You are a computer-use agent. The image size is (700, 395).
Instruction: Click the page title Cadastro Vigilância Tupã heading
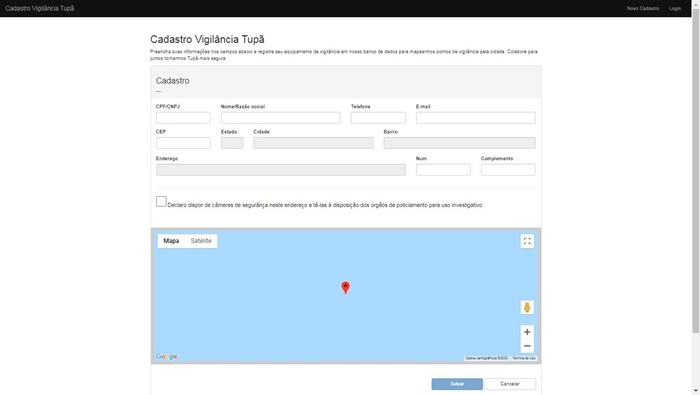coord(207,39)
